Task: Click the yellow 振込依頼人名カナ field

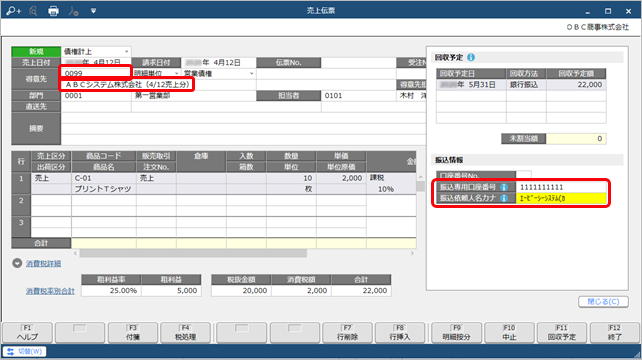Action: point(561,198)
